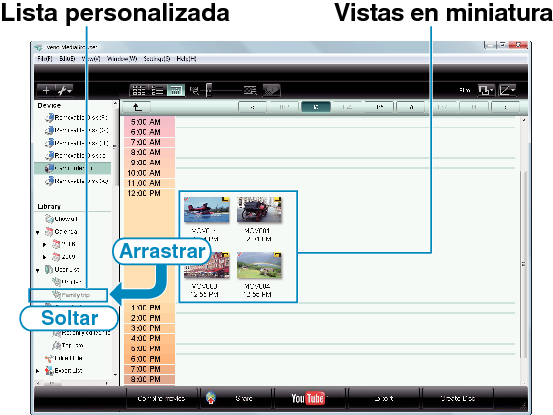
Task: Click the Share button
Action: [x=236, y=398]
